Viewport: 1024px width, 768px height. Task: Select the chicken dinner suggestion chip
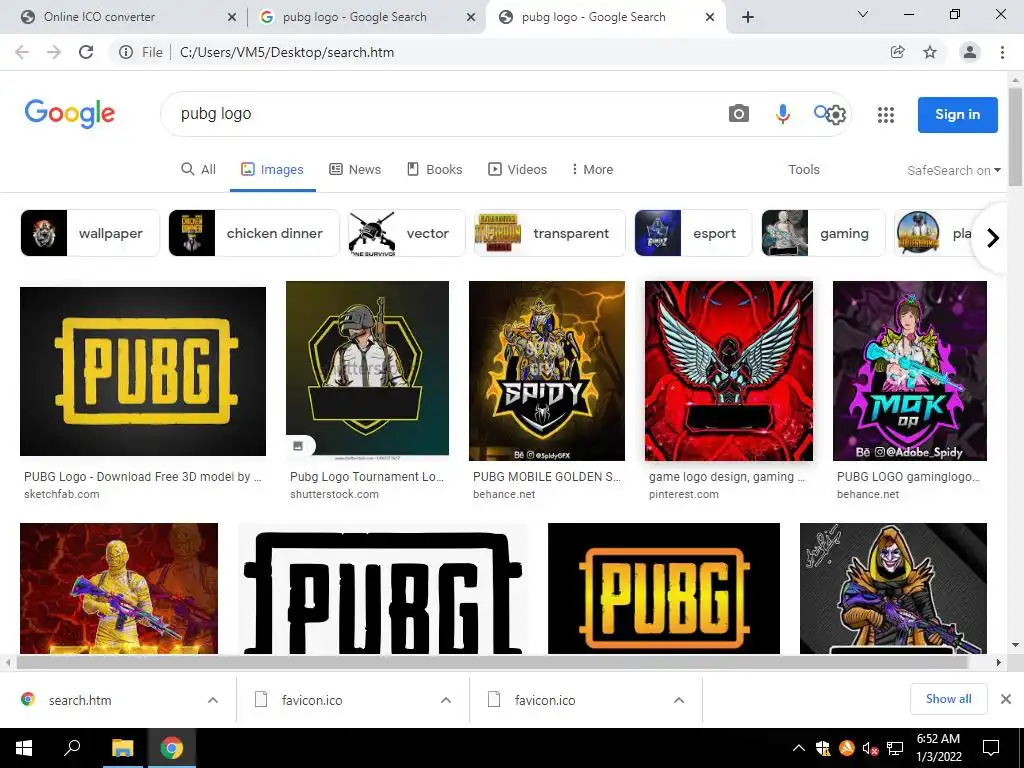pos(254,233)
